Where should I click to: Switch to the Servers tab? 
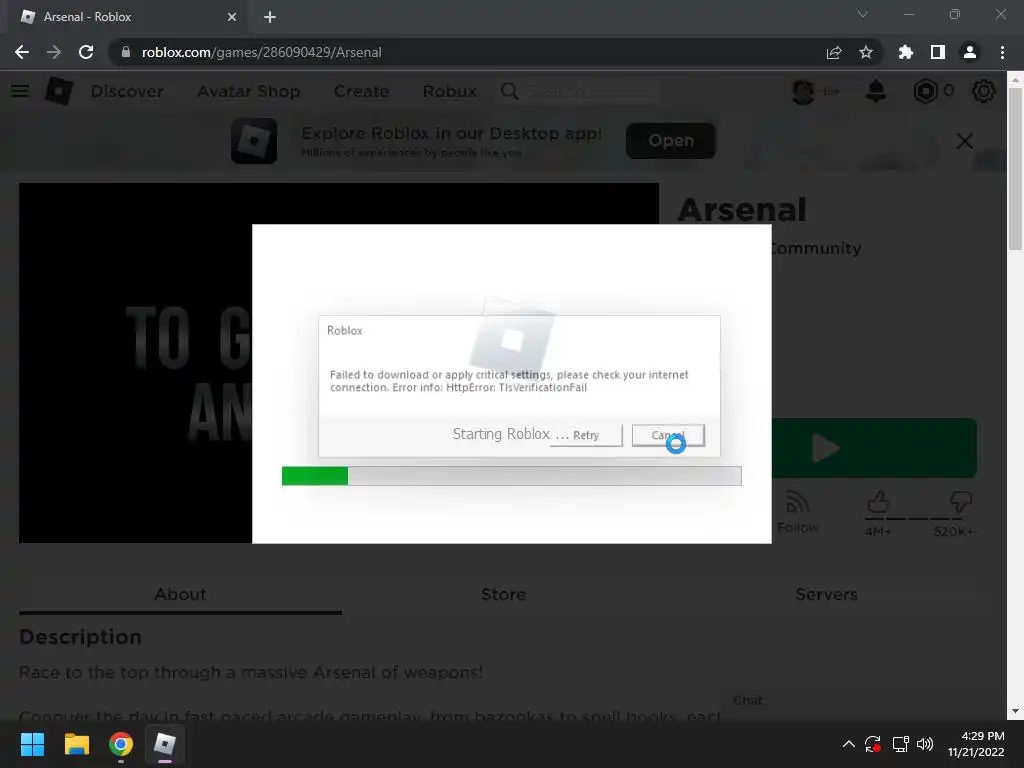click(x=826, y=594)
